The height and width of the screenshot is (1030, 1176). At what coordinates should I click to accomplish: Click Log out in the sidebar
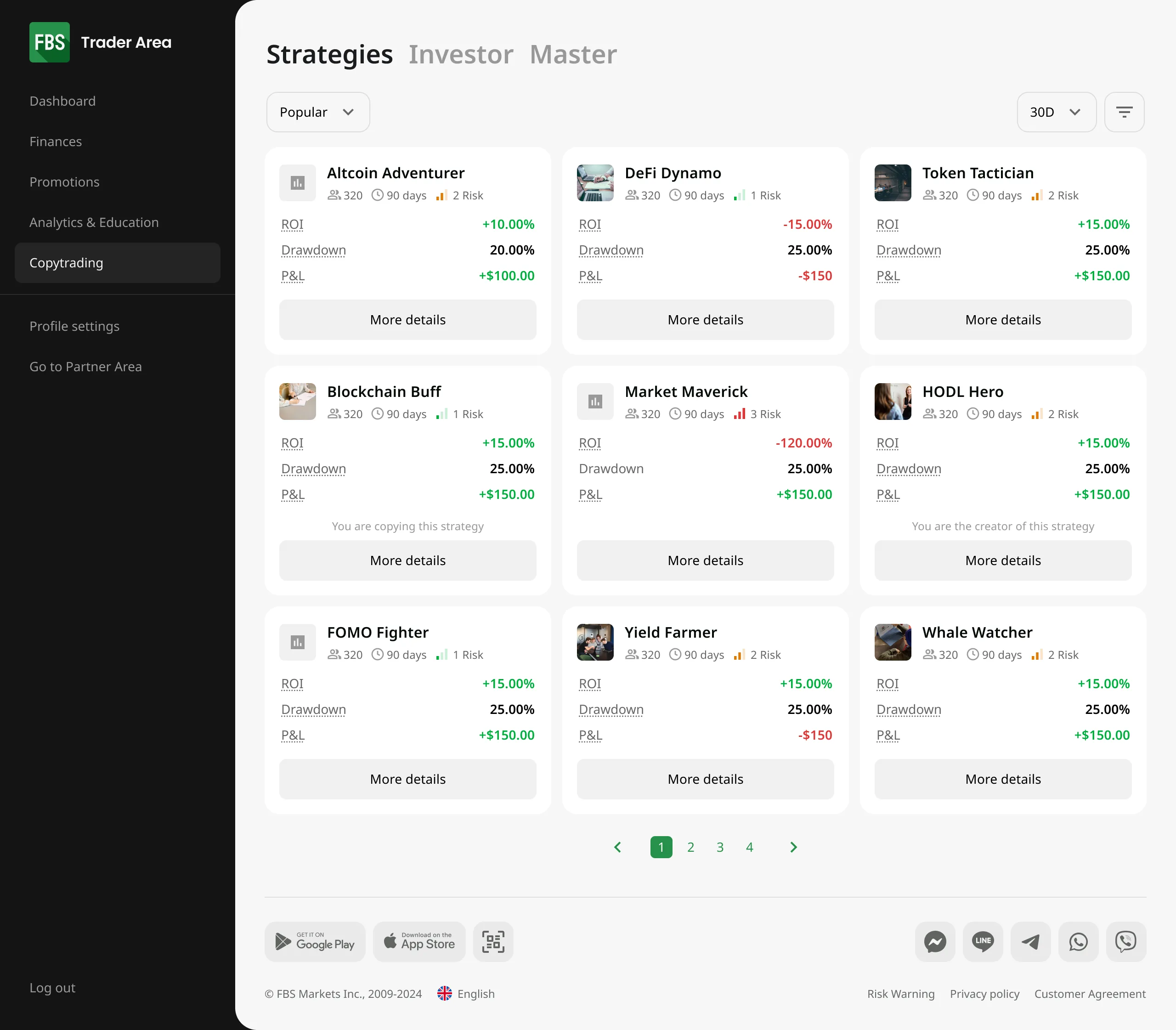tap(52, 987)
